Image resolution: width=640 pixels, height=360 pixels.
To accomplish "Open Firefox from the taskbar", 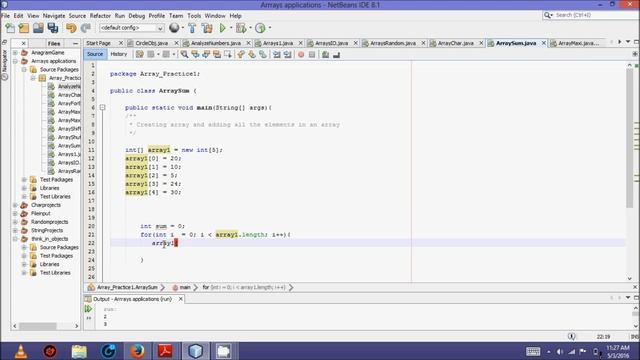I will [137, 351].
